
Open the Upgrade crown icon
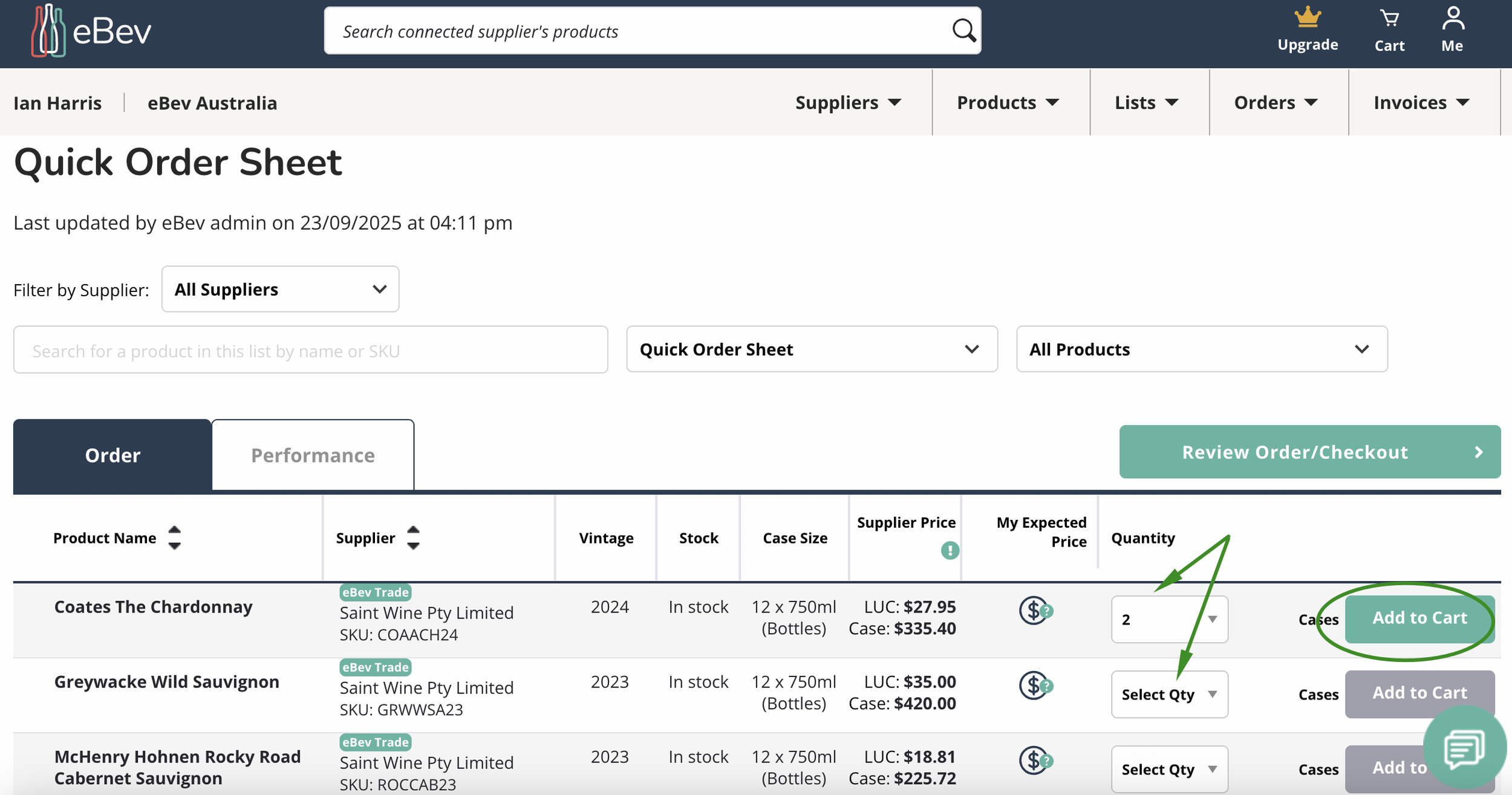pyautogui.click(x=1307, y=18)
